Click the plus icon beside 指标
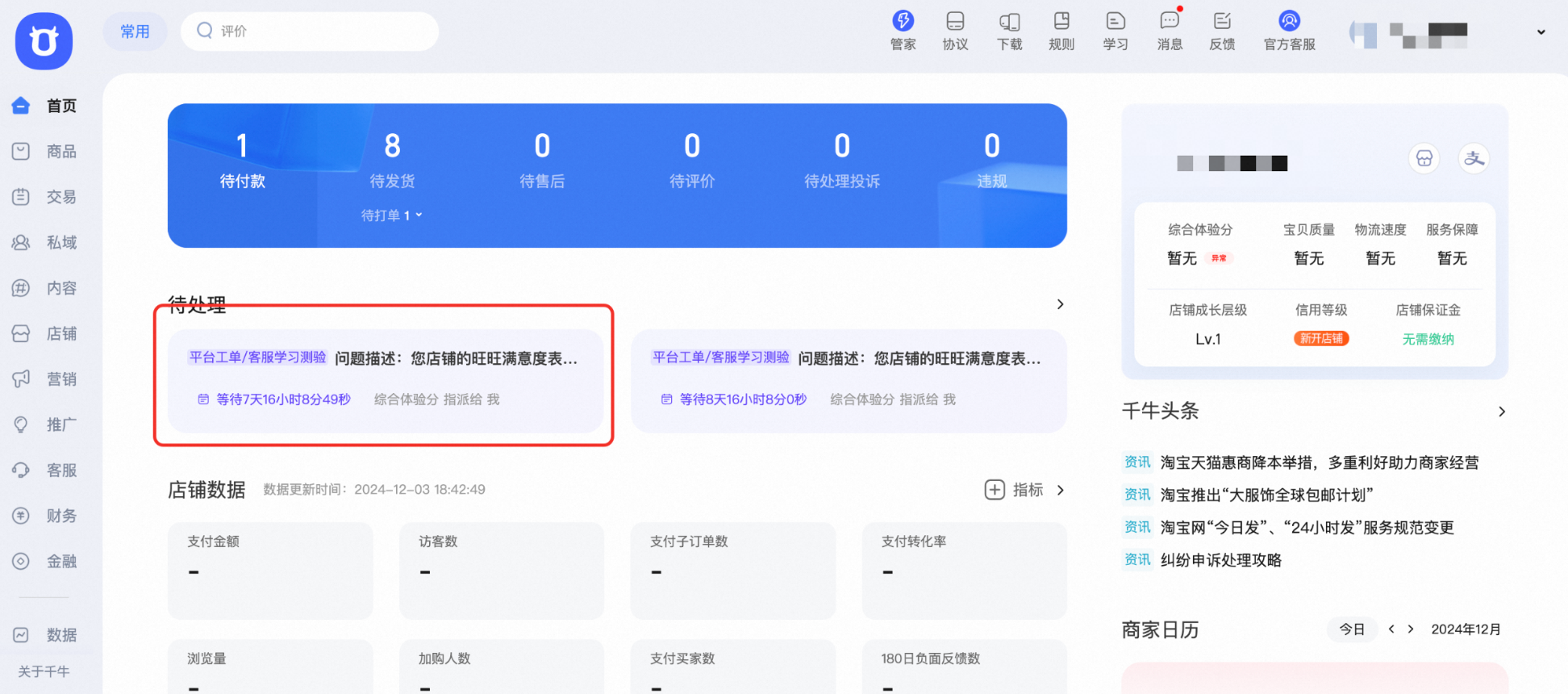Screen dimensions: 1568x694 tap(995, 489)
